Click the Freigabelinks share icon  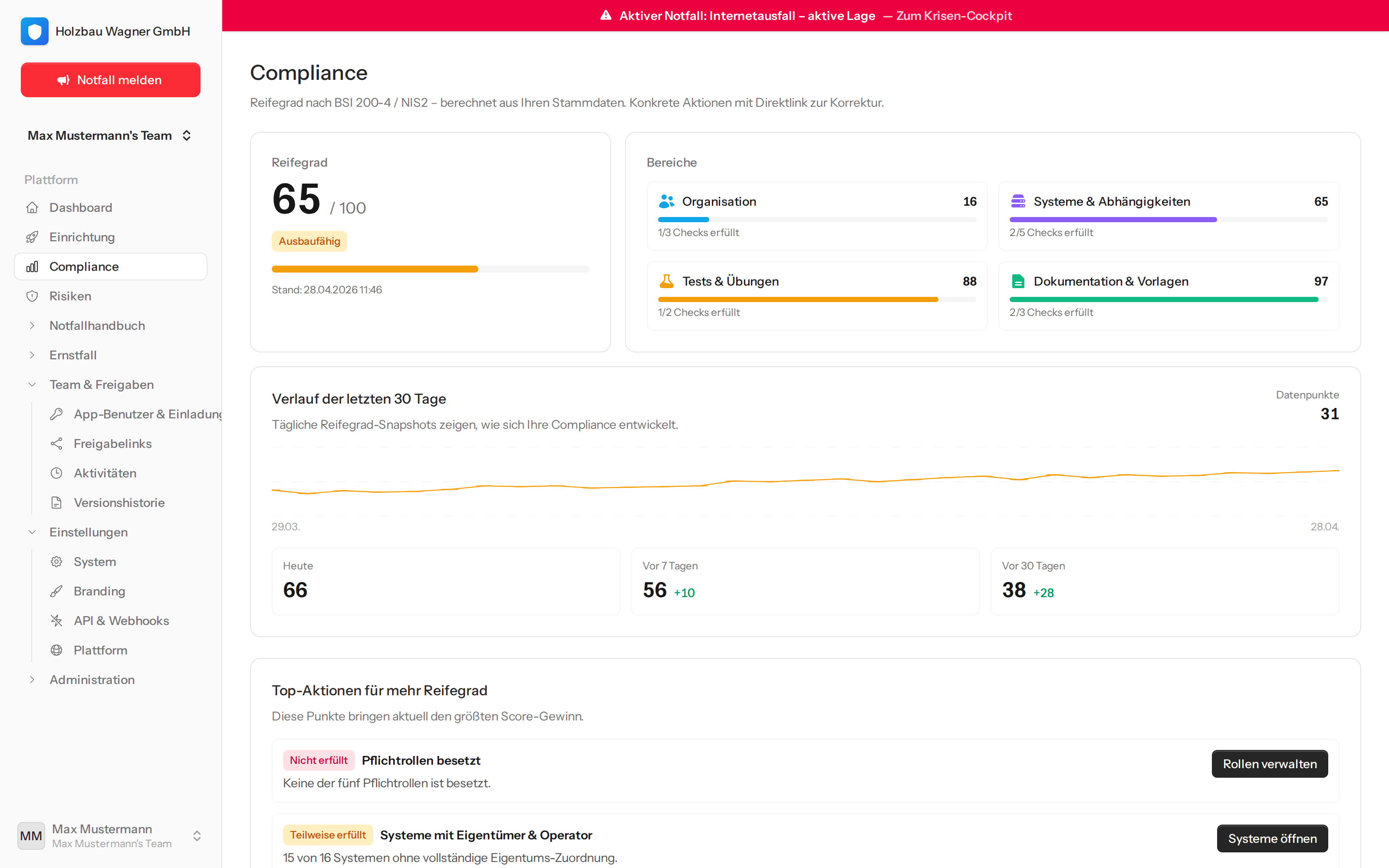[56, 444]
